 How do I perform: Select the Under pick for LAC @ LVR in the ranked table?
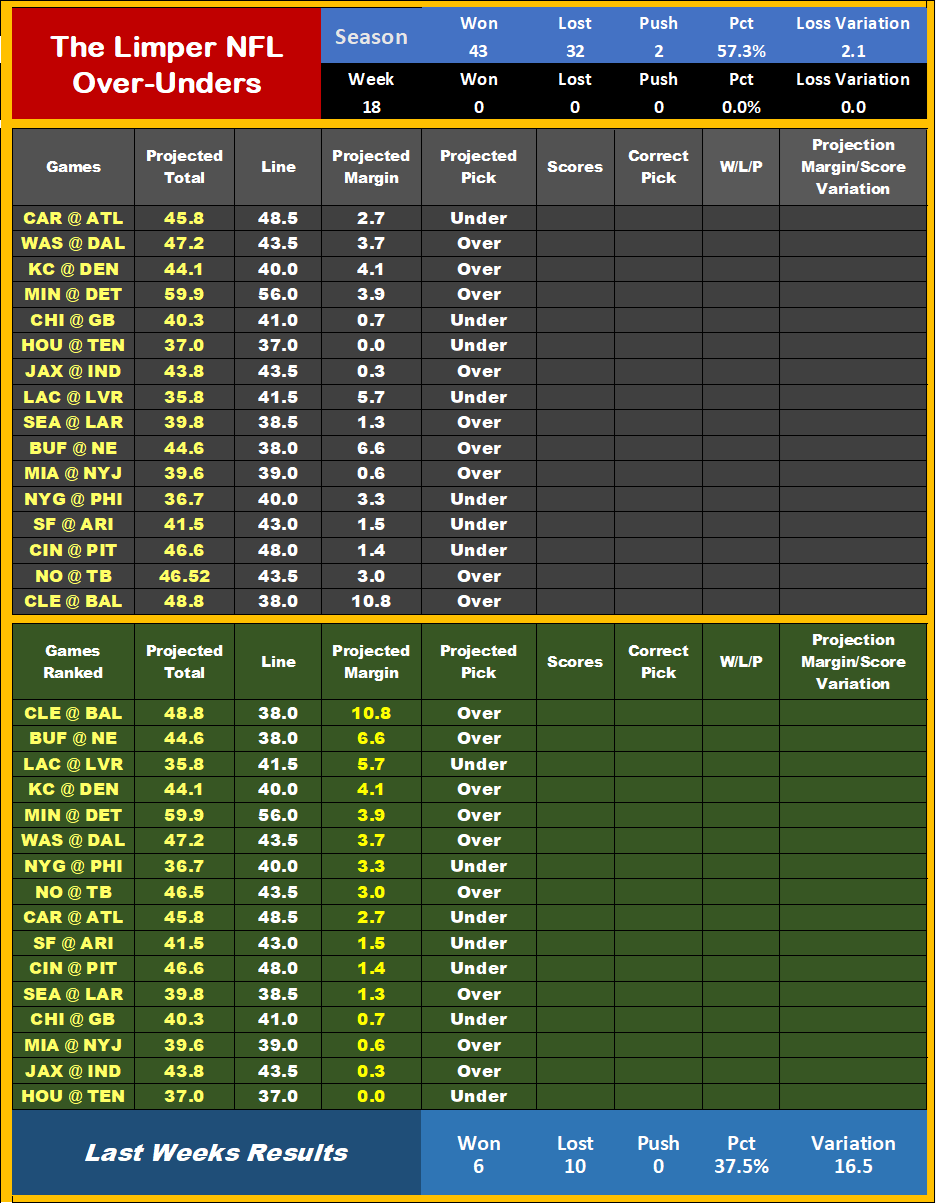pyautogui.click(x=478, y=764)
